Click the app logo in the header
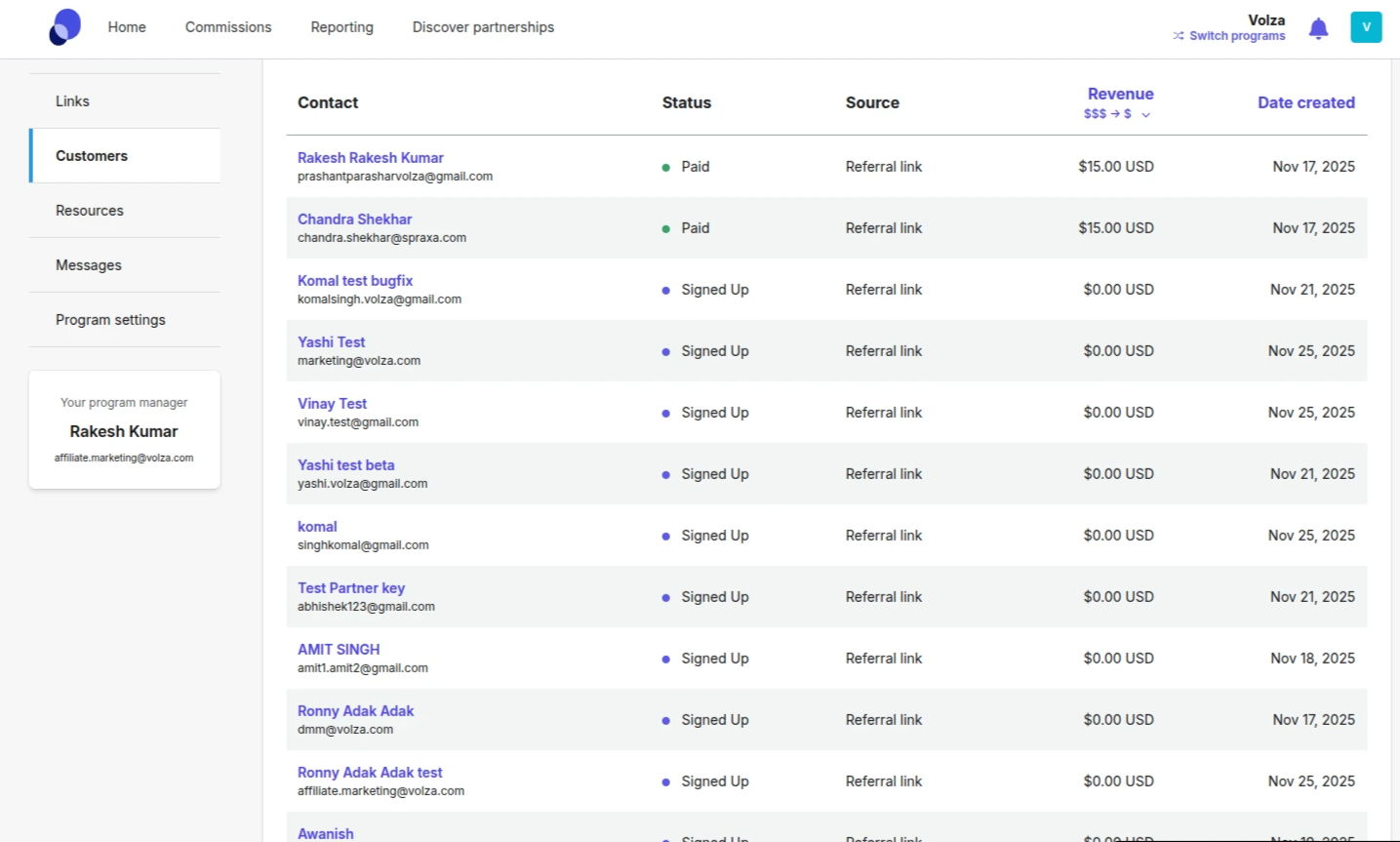 point(64,27)
